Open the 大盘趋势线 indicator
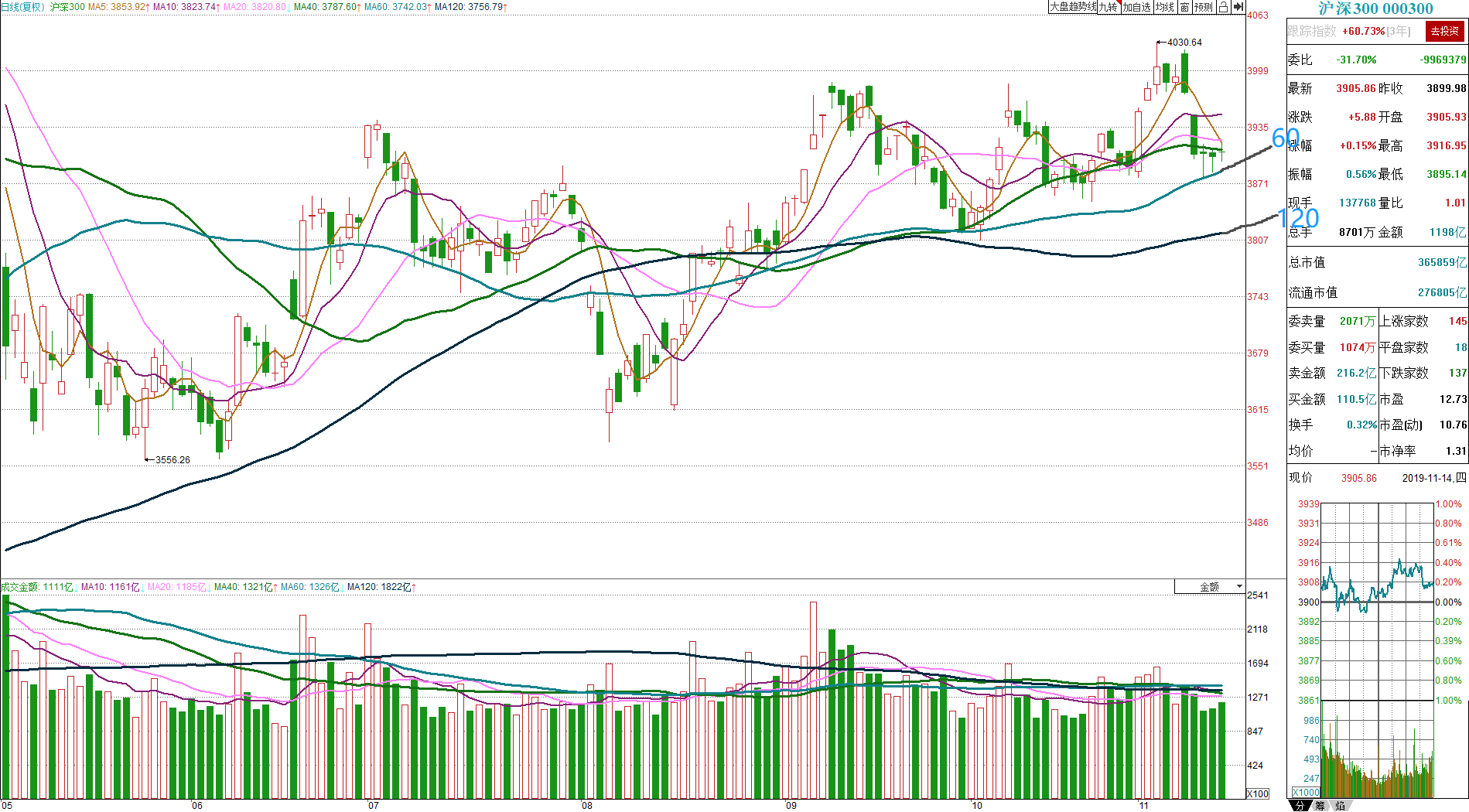The height and width of the screenshot is (812, 1469). click(x=1073, y=7)
